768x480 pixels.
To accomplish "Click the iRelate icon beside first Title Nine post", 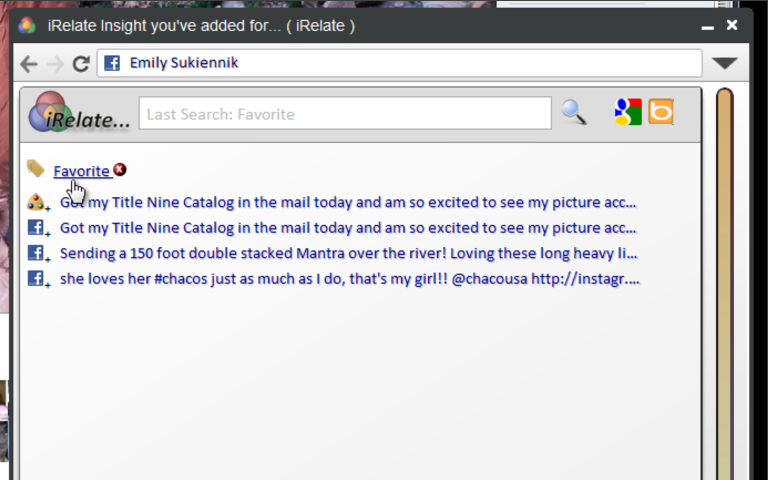I will 38,202.
